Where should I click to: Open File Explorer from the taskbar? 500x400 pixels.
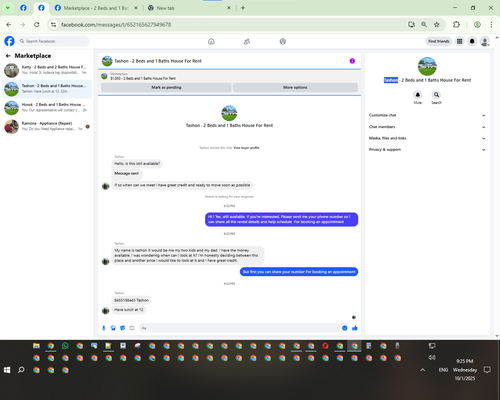pyautogui.click(x=36, y=346)
